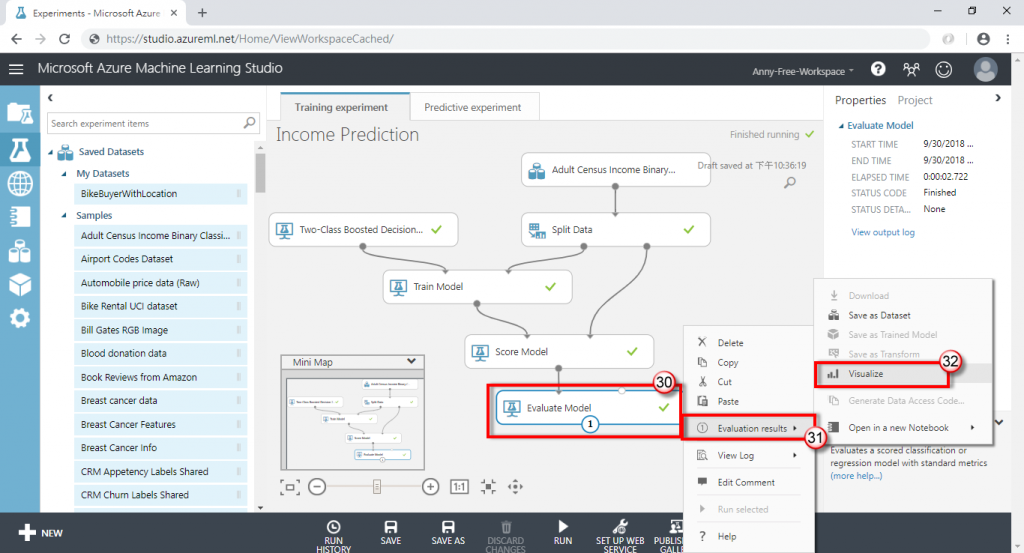Click SET UP WEB SERVICE button
Image resolution: width=1024 pixels, height=553 pixels.
click(x=620, y=536)
